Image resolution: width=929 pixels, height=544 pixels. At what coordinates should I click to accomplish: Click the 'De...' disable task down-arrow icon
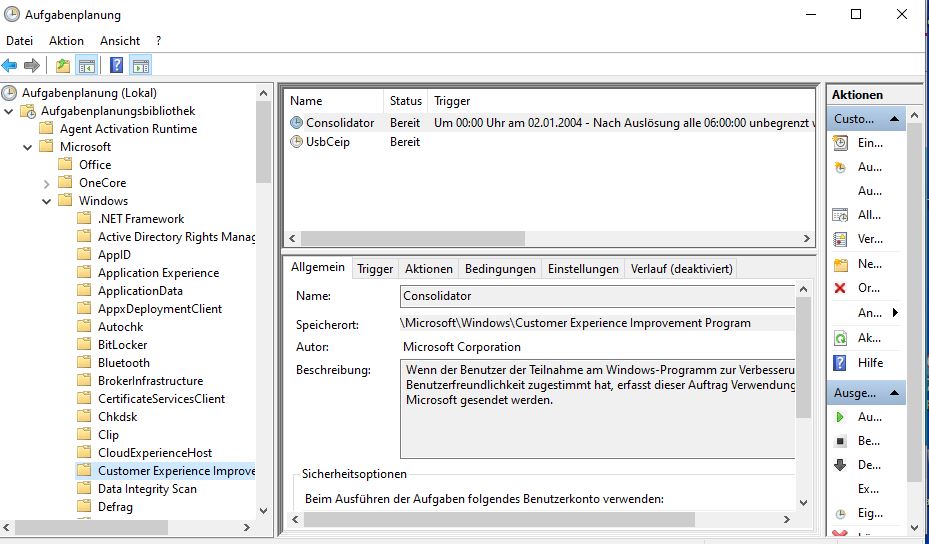(x=840, y=465)
